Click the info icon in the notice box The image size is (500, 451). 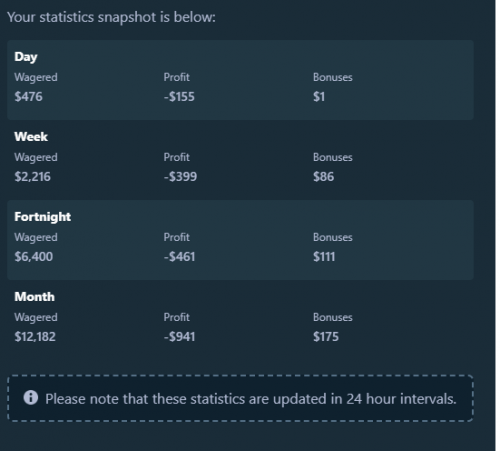[31, 398]
